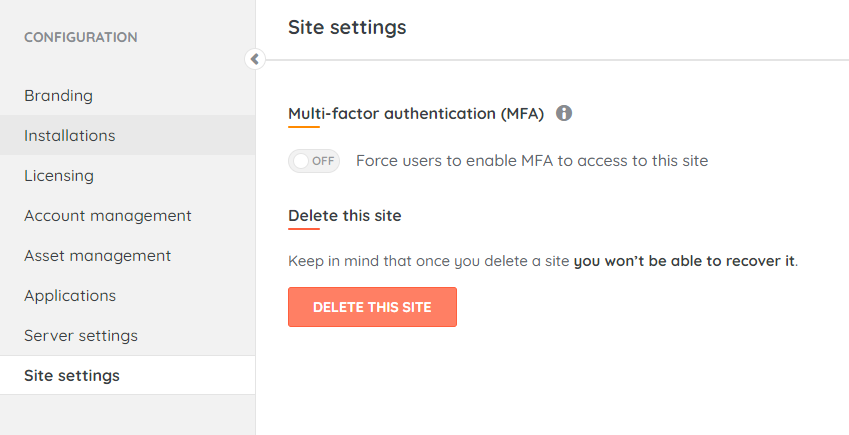This screenshot has width=849, height=435.
Task: Click the CONFIGURATION sidebar header
Action: click(x=81, y=37)
